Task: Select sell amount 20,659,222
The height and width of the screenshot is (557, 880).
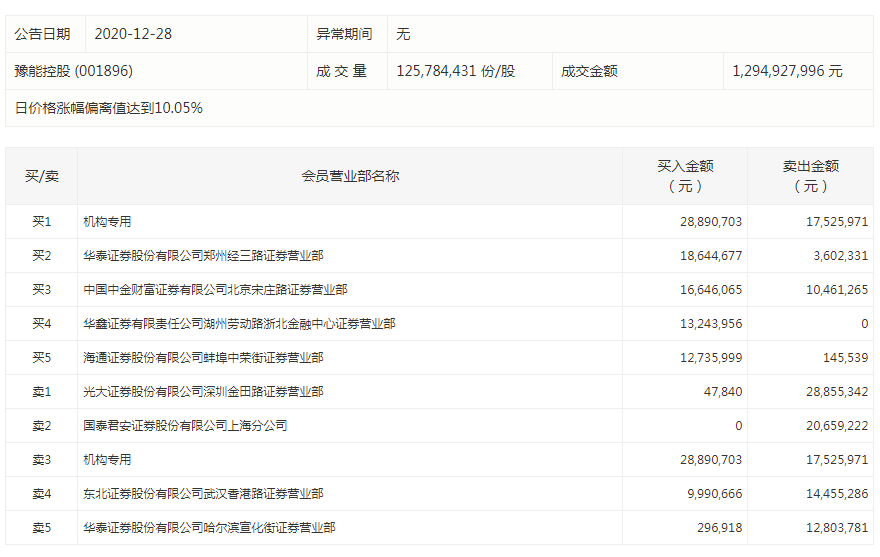Action: pyautogui.click(x=837, y=426)
